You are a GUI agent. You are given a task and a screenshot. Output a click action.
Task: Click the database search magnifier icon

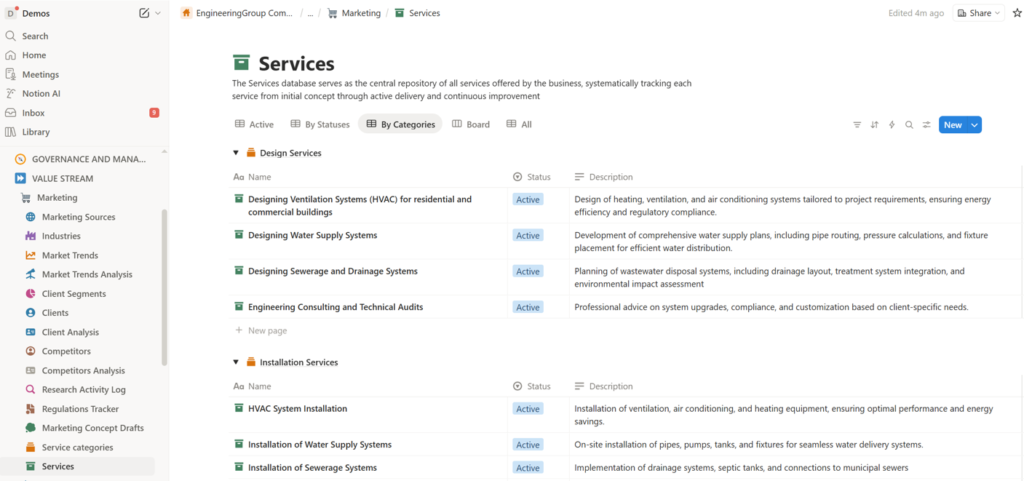coord(909,125)
